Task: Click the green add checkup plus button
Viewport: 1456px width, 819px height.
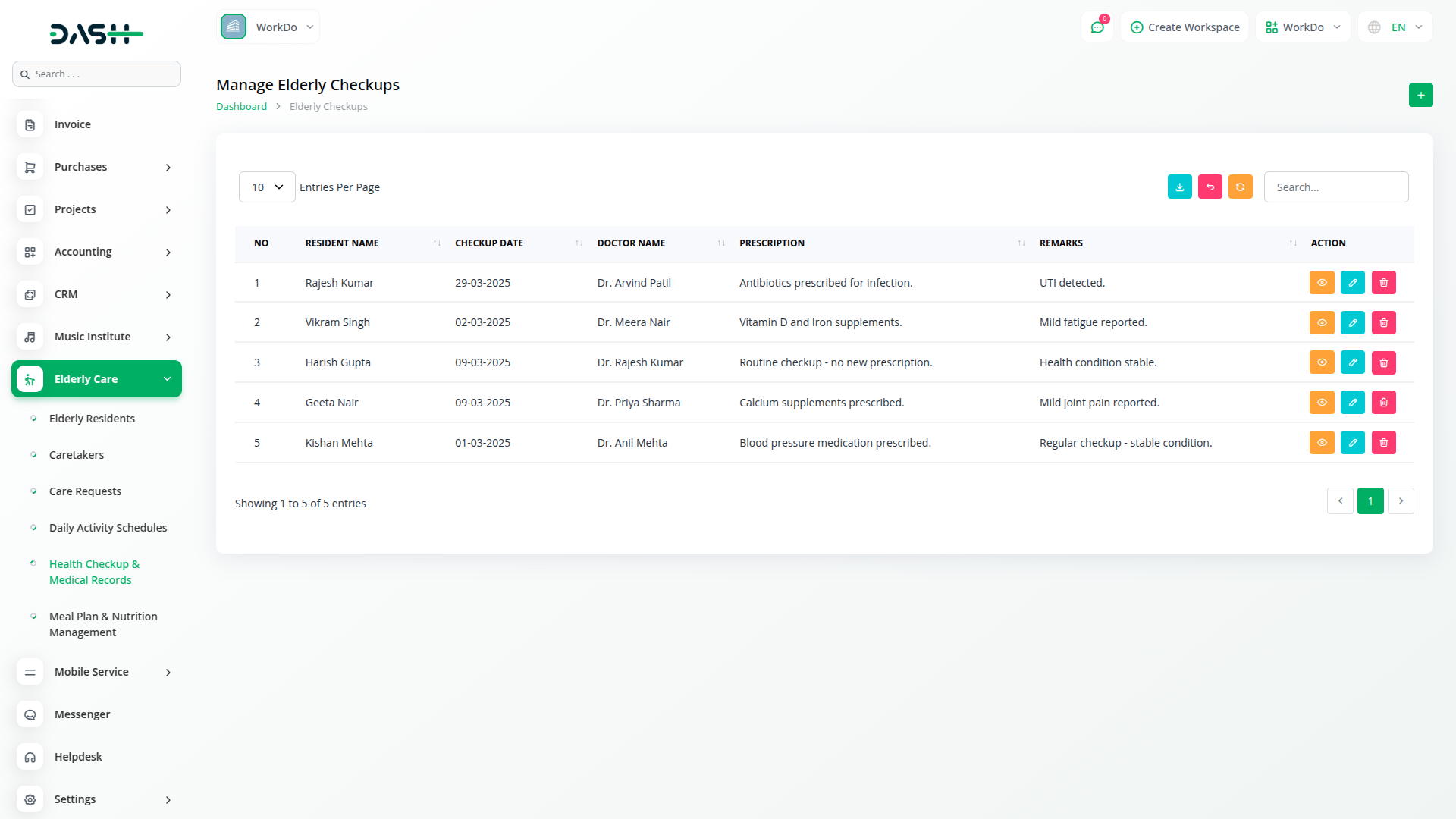Action: [x=1420, y=96]
